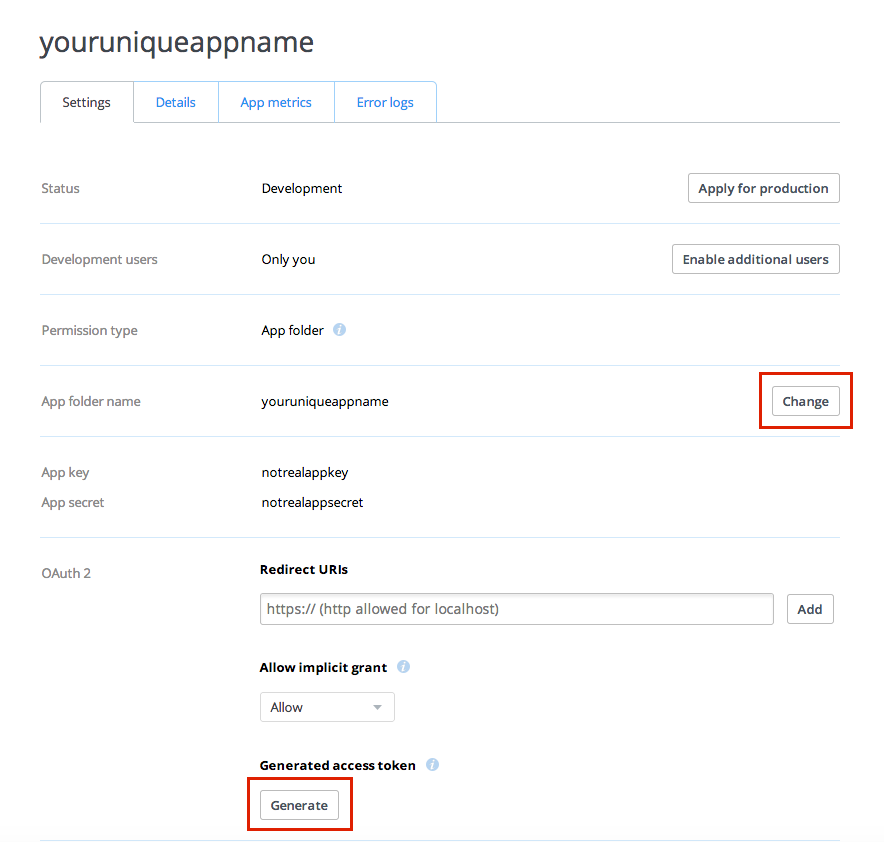
Task: Click the Development status value
Action: click(x=302, y=188)
